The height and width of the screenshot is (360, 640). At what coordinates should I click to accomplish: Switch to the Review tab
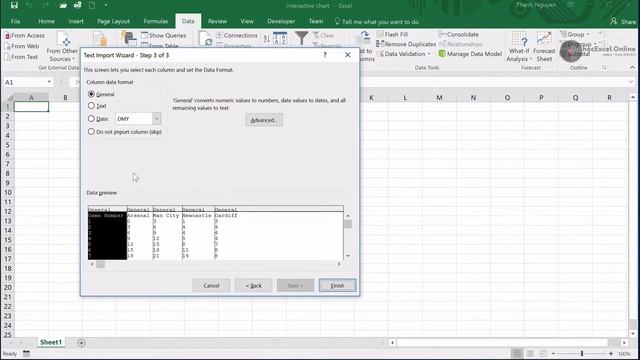(217, 21)
